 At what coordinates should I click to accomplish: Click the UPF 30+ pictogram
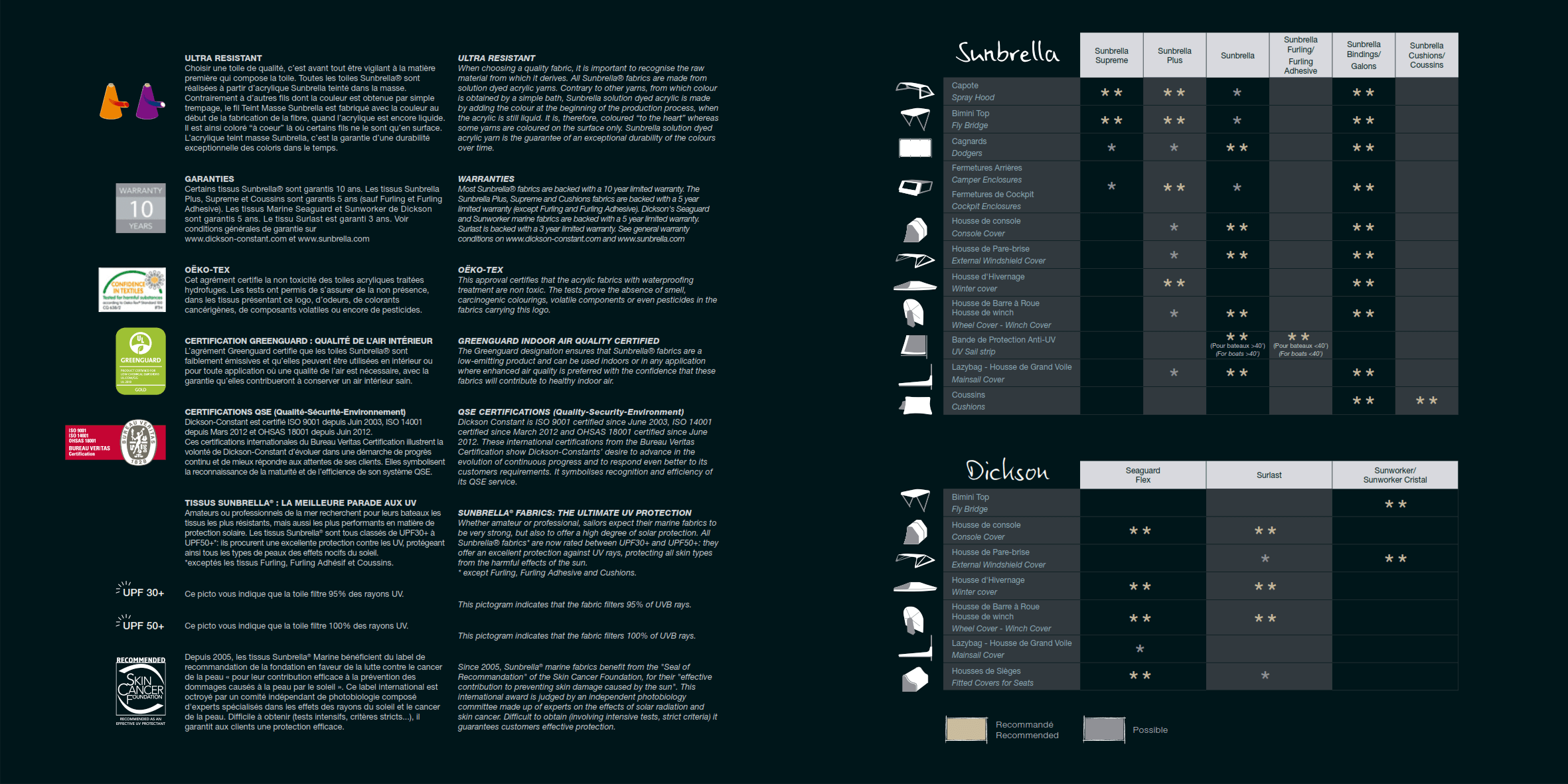[140, 590]
